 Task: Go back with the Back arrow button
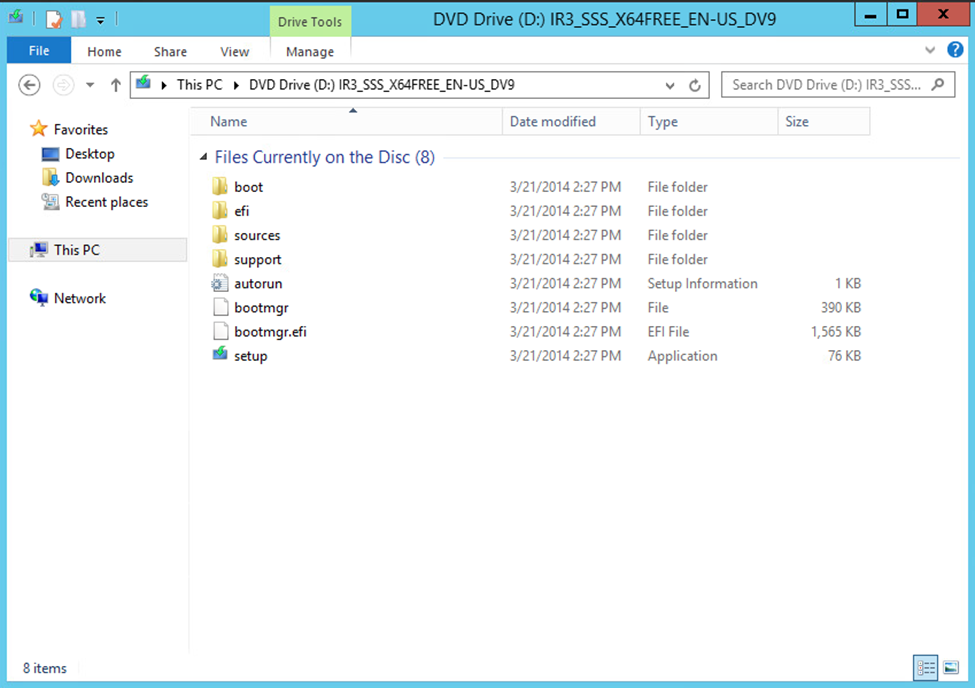[29, 85]
